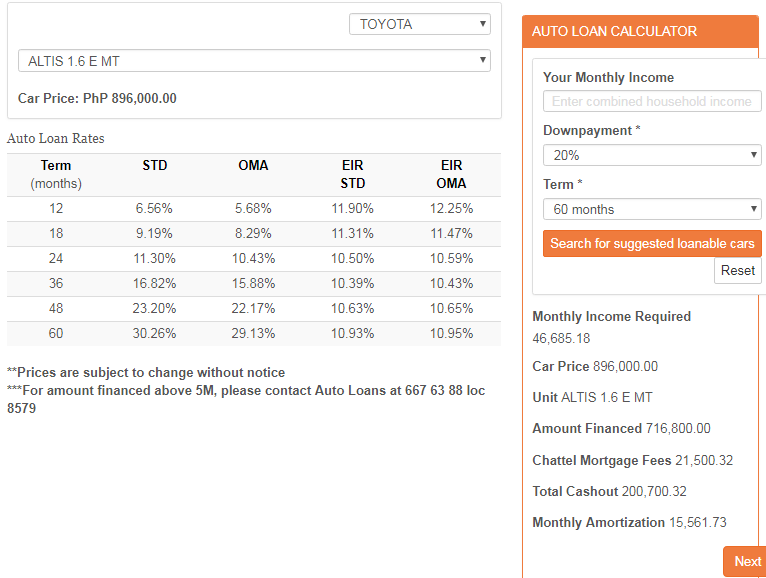The image size is (766, 578).
Task: Click the Unit ALTIS 1.6 E MT line
Action: tap(592, 397)
